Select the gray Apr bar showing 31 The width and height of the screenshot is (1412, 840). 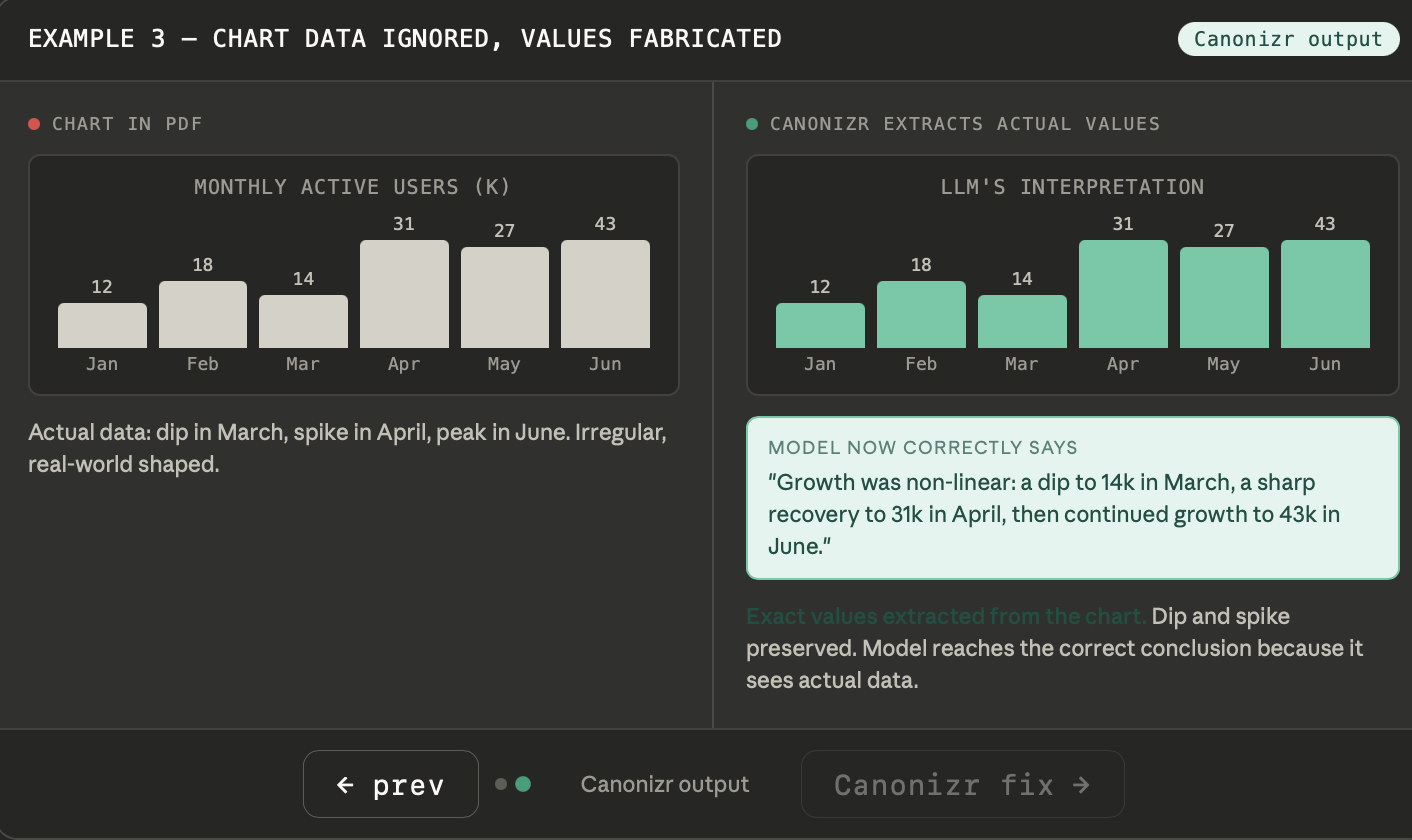[404, 294]
